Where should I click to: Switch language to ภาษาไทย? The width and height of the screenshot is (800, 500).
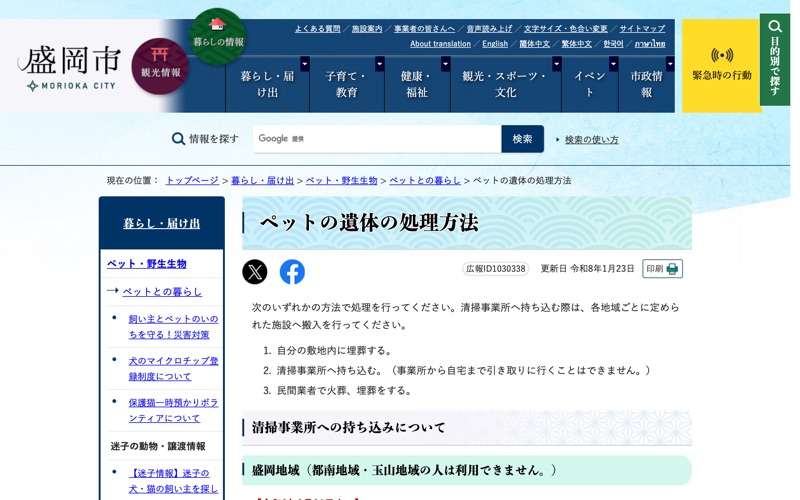[650, 44]
